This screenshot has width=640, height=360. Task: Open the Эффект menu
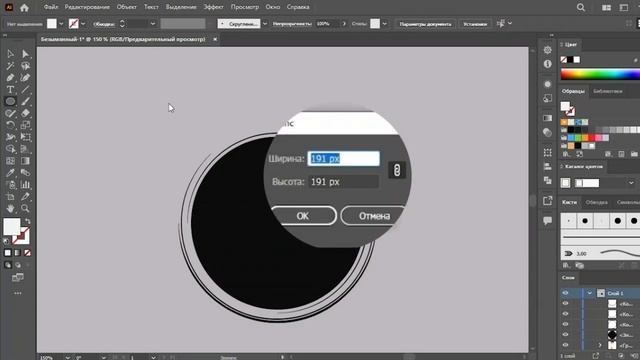(x=213, y=7)
